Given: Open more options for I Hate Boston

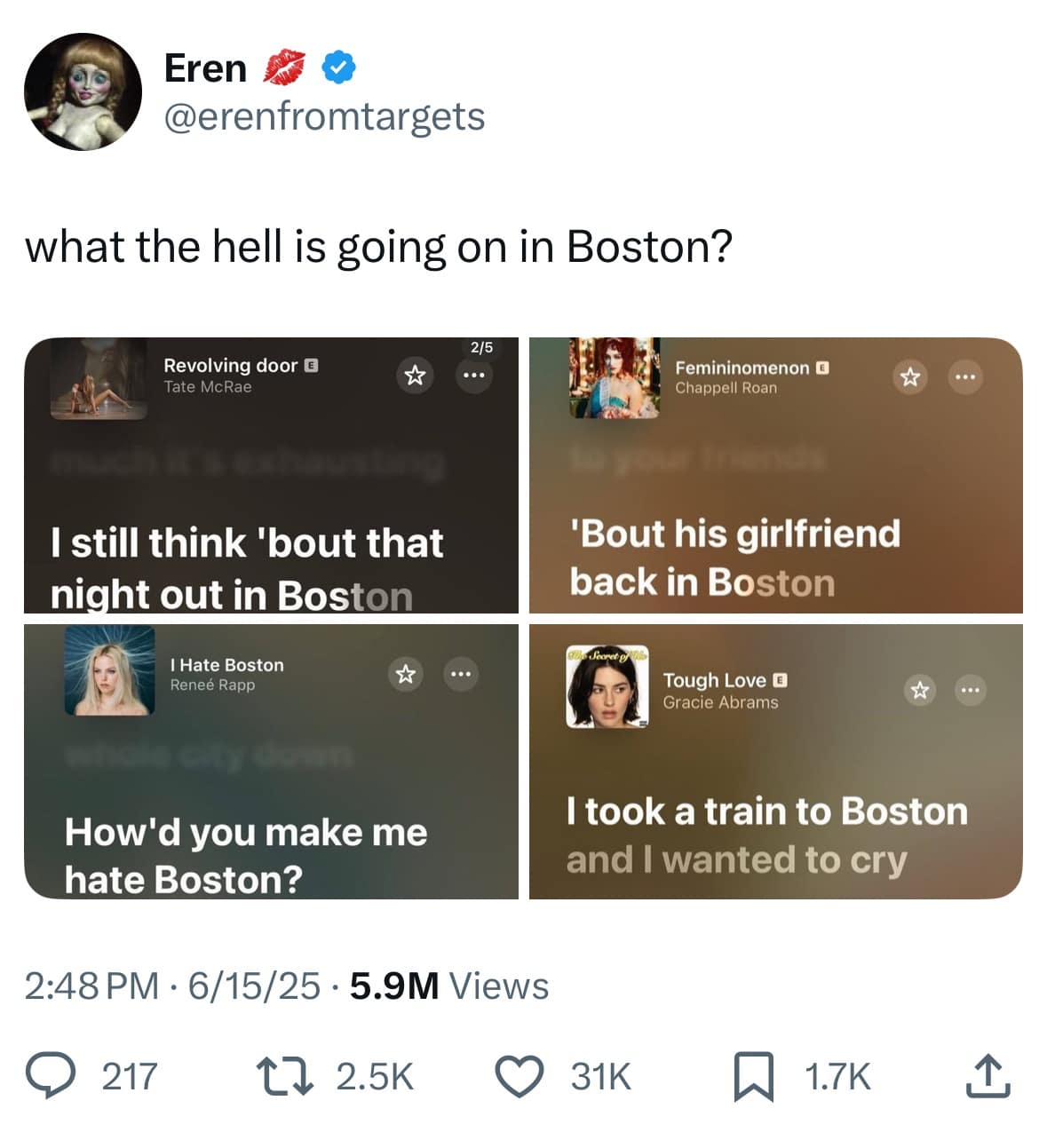Looking at the screenshot, I should (x=460, y=674).
